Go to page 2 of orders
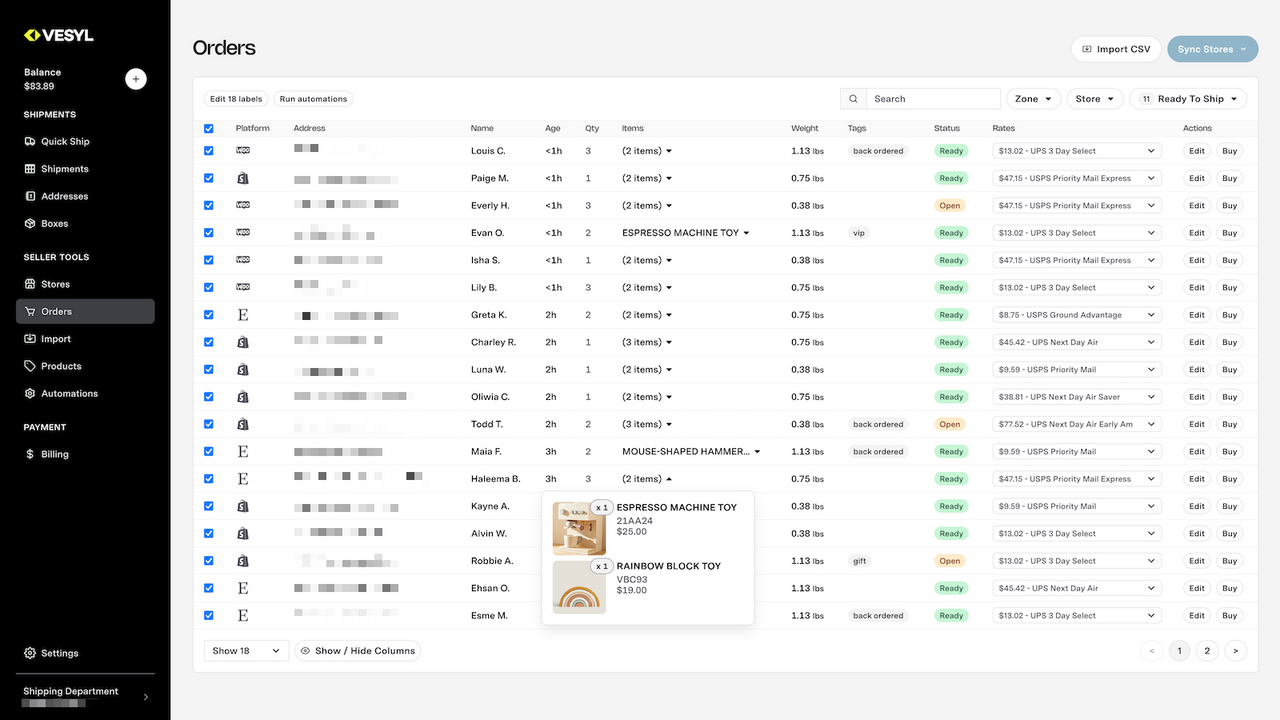1280x720 pixels. pyautogui.click(x=1207, y=650)
